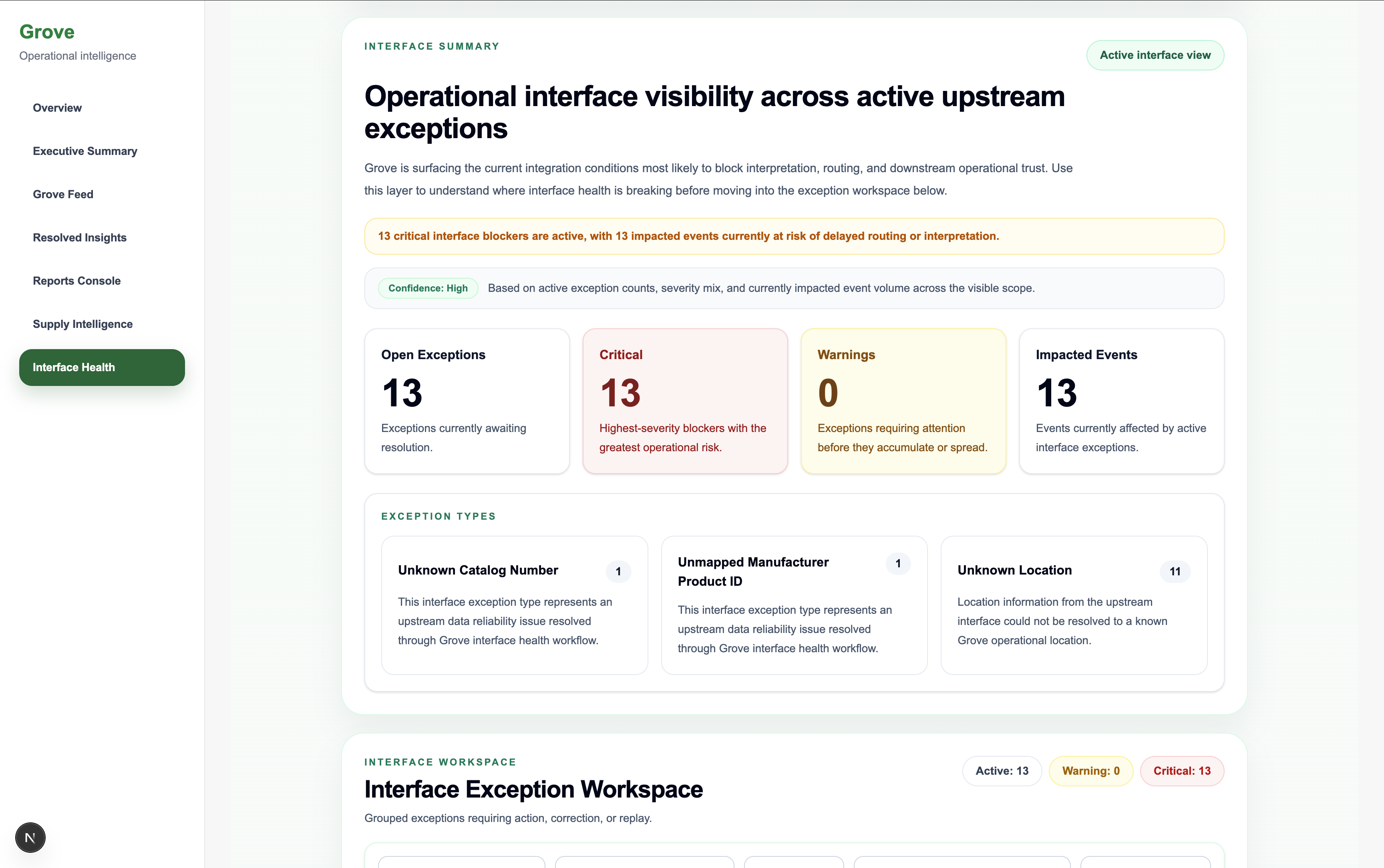Screen dimensions: 1384x868
Task: Click the Interface Exception Workspace heading
Action: 533,790
